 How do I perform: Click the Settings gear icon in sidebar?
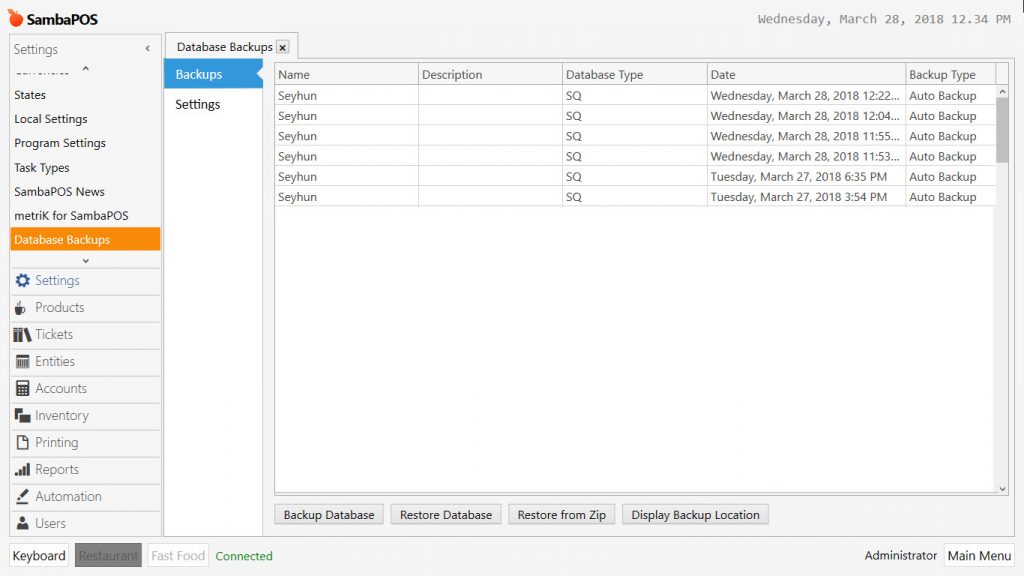(x=22, y=280)
